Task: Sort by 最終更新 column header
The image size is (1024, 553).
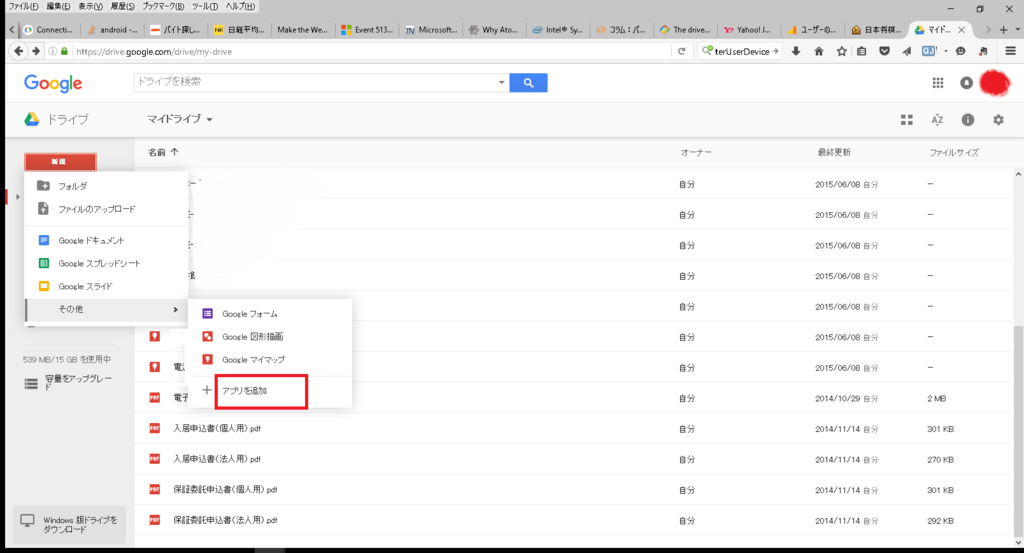Action: (x=834, y=152)
